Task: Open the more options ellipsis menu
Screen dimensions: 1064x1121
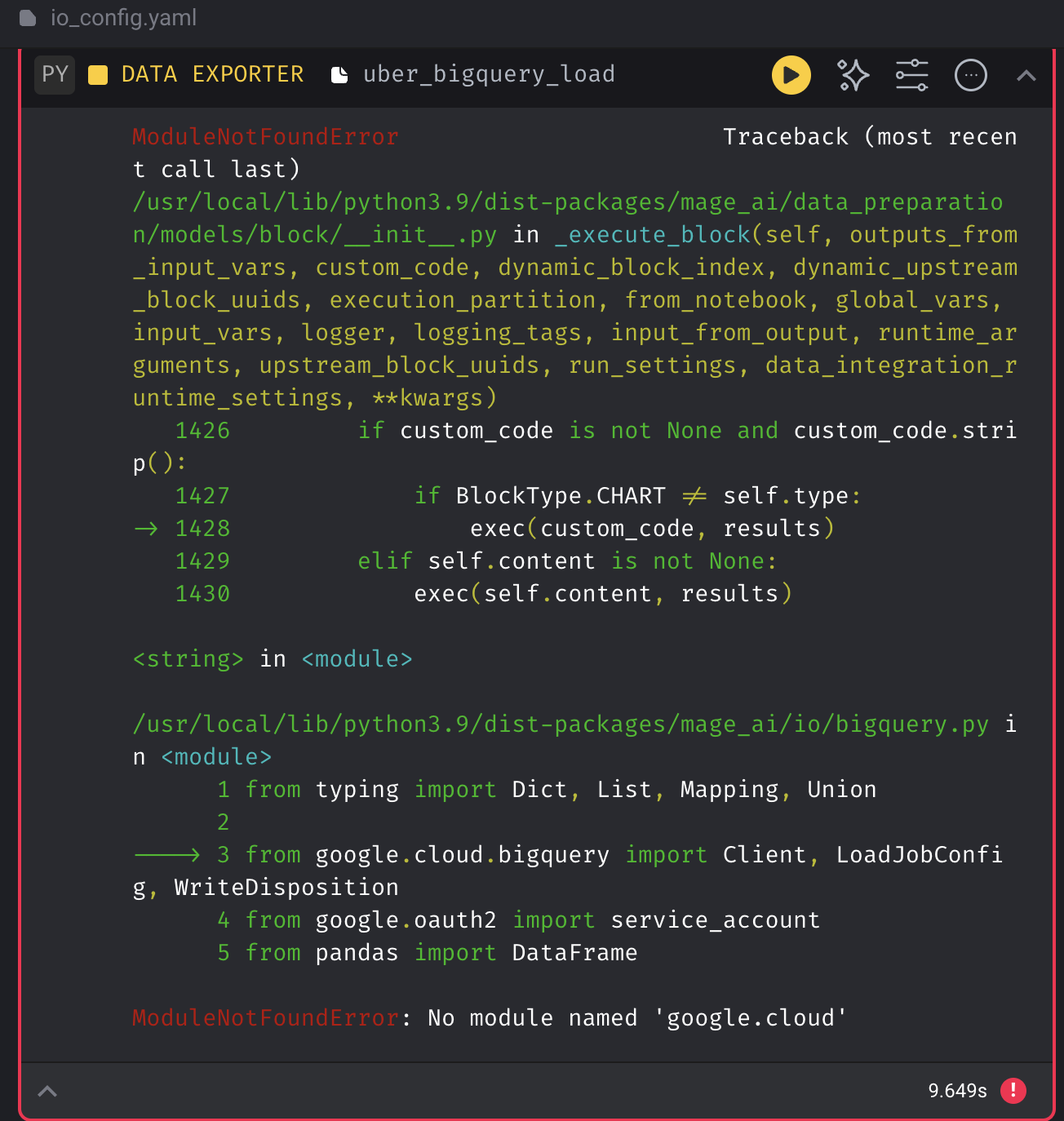Action: (x=970, y=75)
